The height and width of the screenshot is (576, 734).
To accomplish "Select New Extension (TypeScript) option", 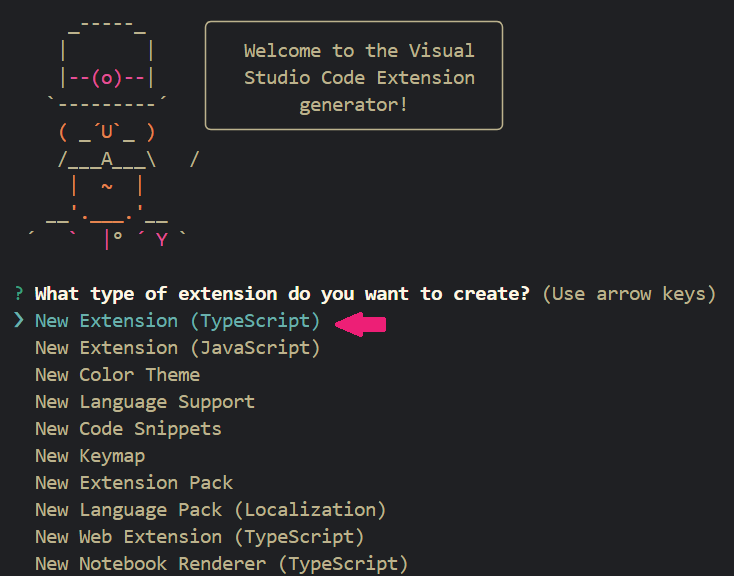I will point(177,321).
